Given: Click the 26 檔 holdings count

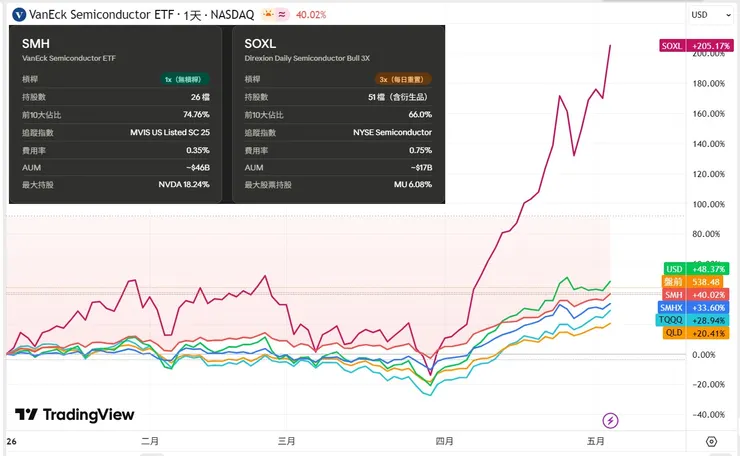Looking at the screenshot, I should (x=200, y=97).
